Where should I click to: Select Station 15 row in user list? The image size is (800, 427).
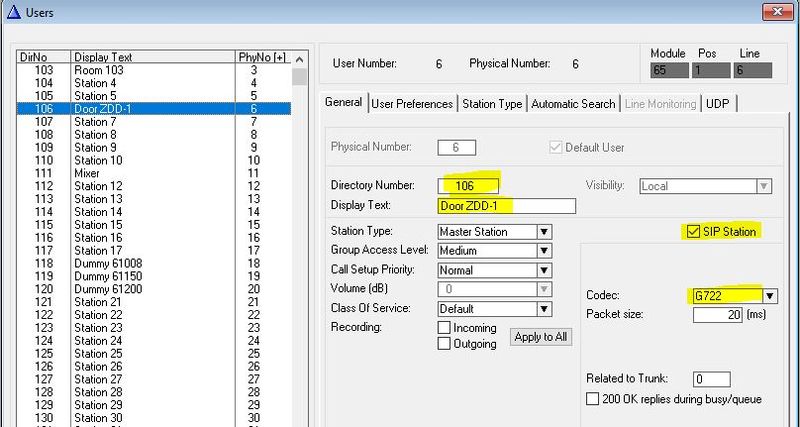tap(154, 224)
